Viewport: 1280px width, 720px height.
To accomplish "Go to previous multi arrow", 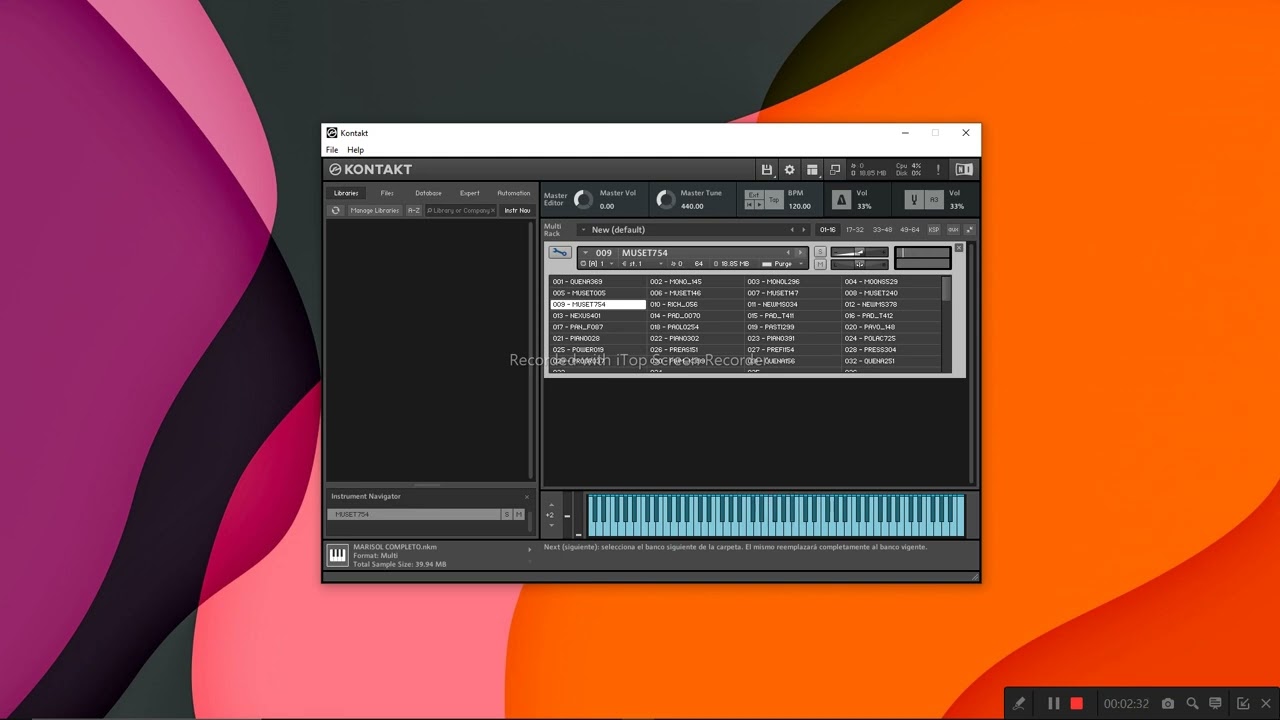I will tap(792, 230).
